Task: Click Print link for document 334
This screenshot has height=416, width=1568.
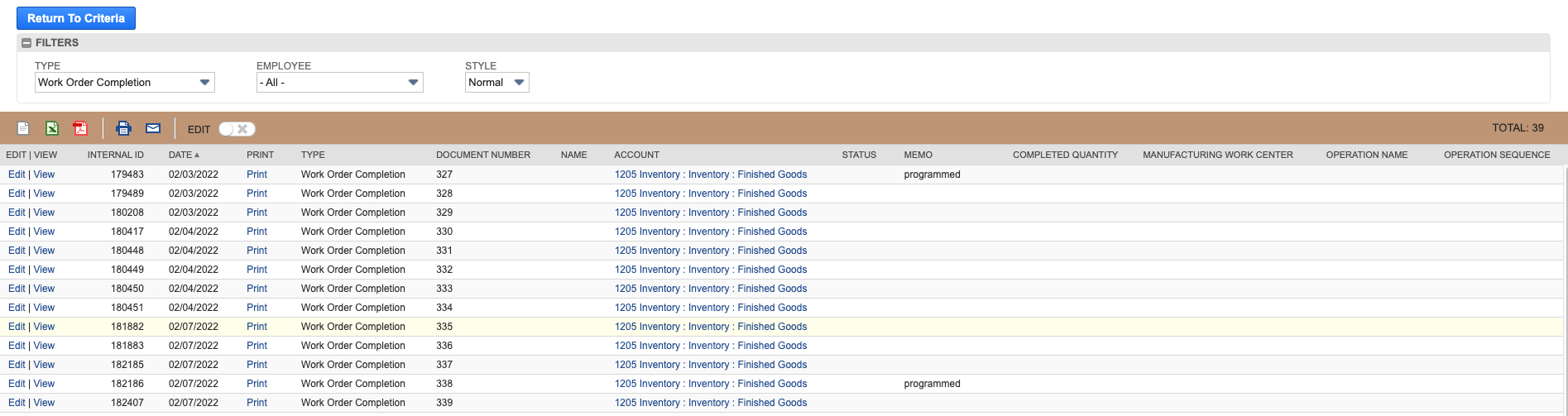Action: [x=257, y=308]
